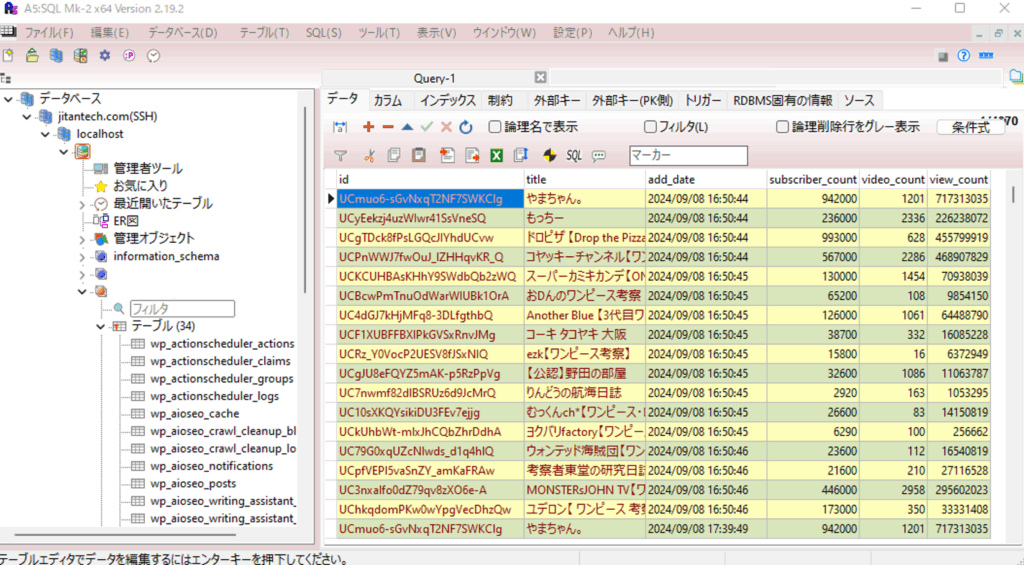
Task: Click the column width auto-fit icon
Action: click(x=340, y=127)
